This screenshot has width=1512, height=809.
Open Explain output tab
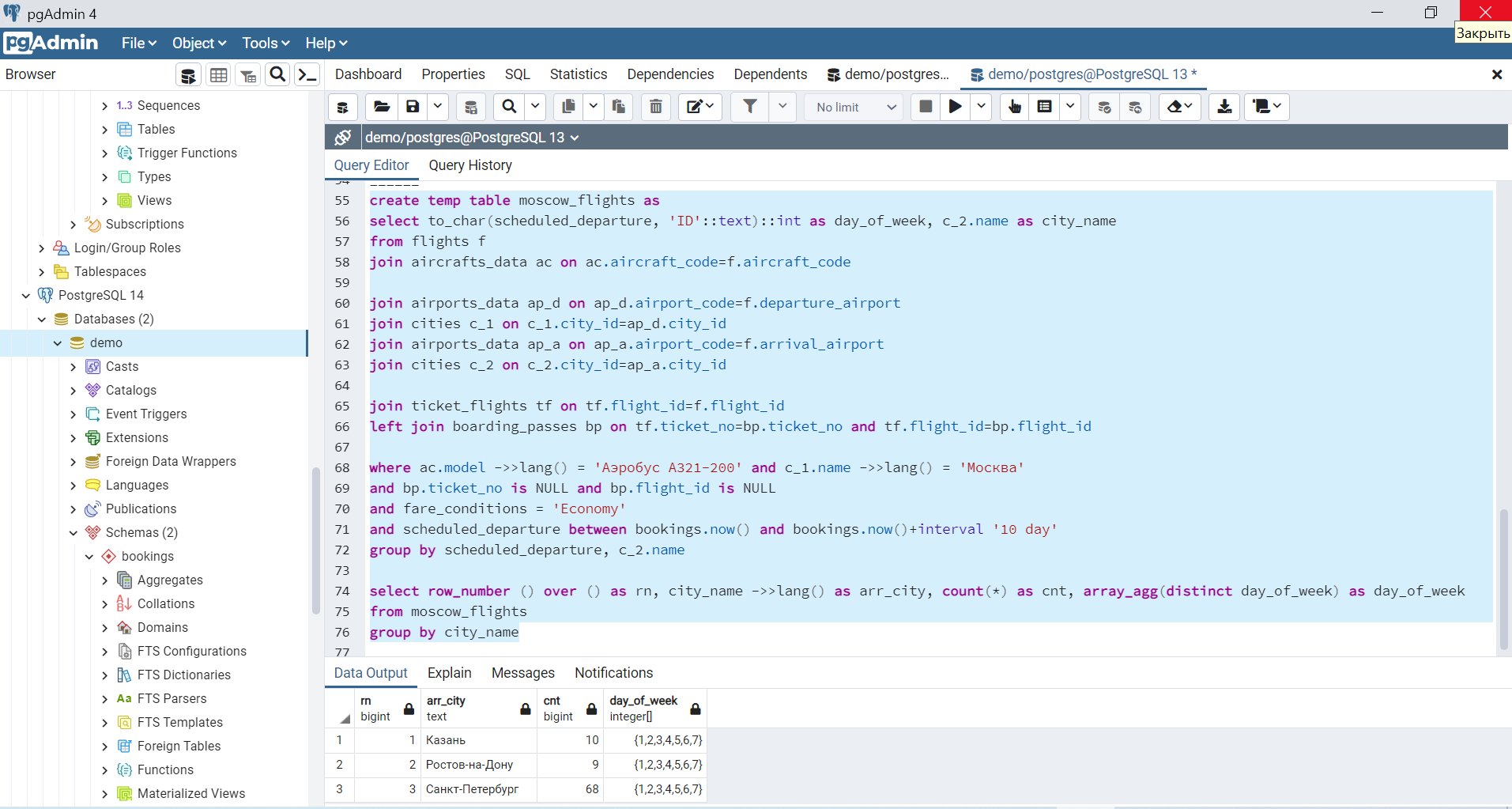[450, 673]
